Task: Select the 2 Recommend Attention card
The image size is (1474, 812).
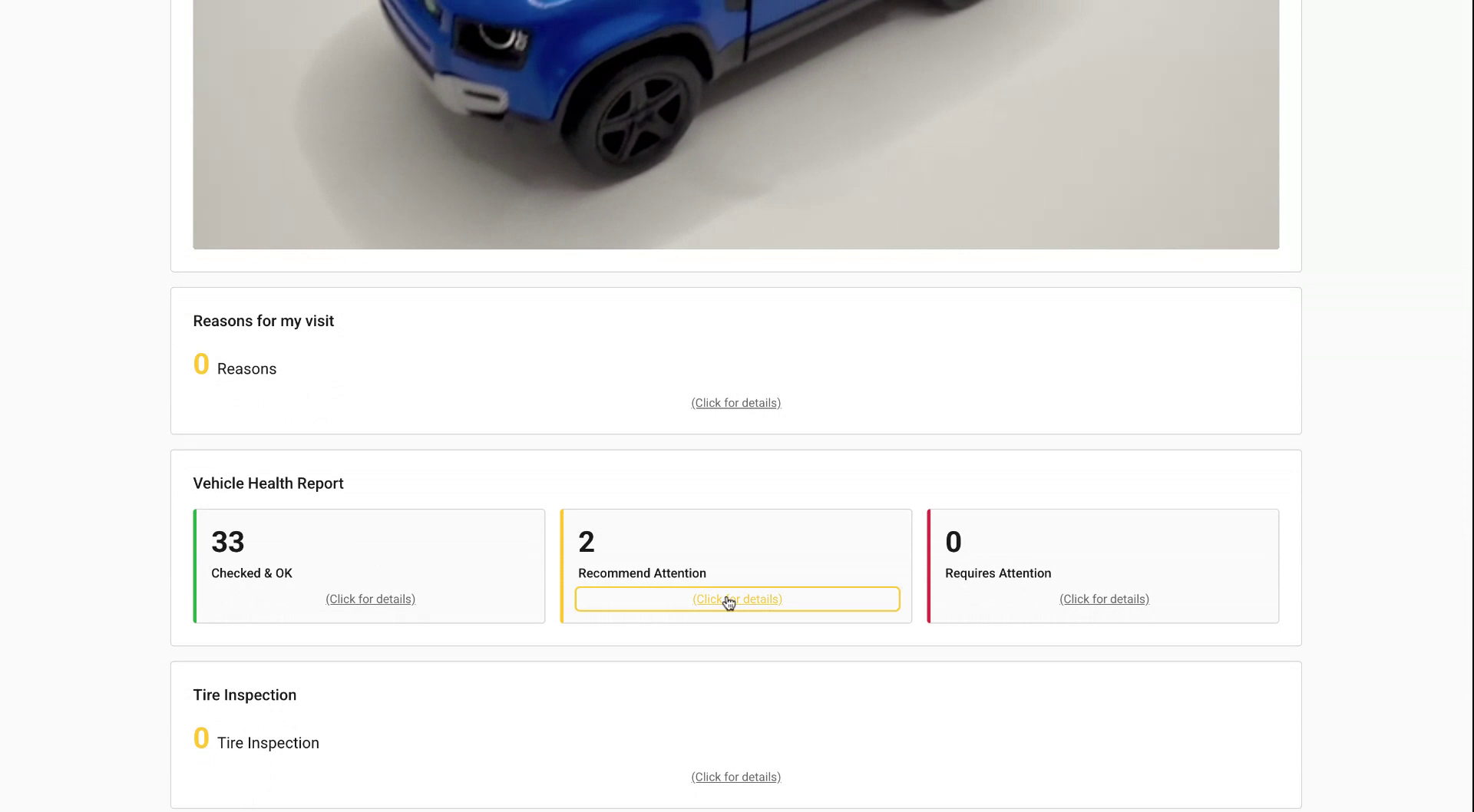Action: pos(735,545)
